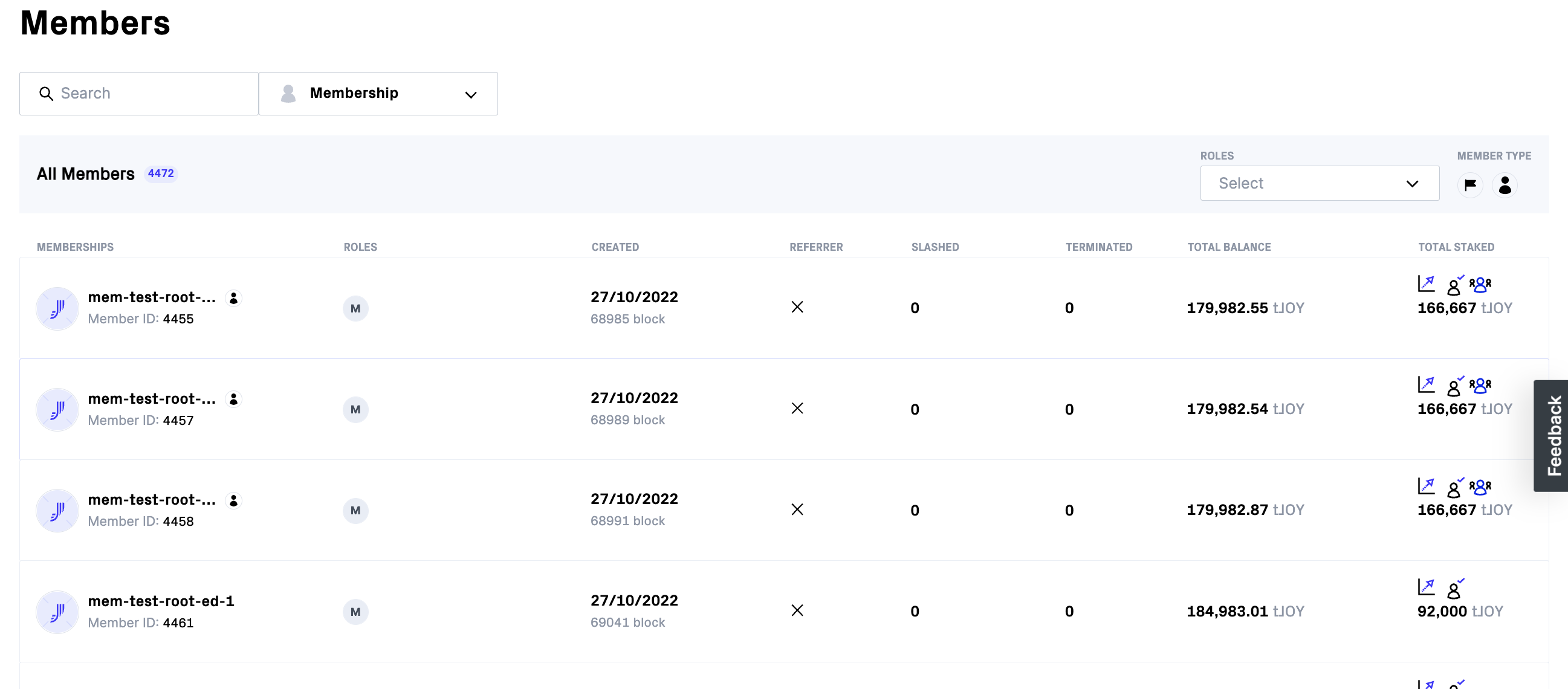Sort by Total Balance column header
The image size is (1568, 689).
pyautogui.click(x=1229, y=247)
